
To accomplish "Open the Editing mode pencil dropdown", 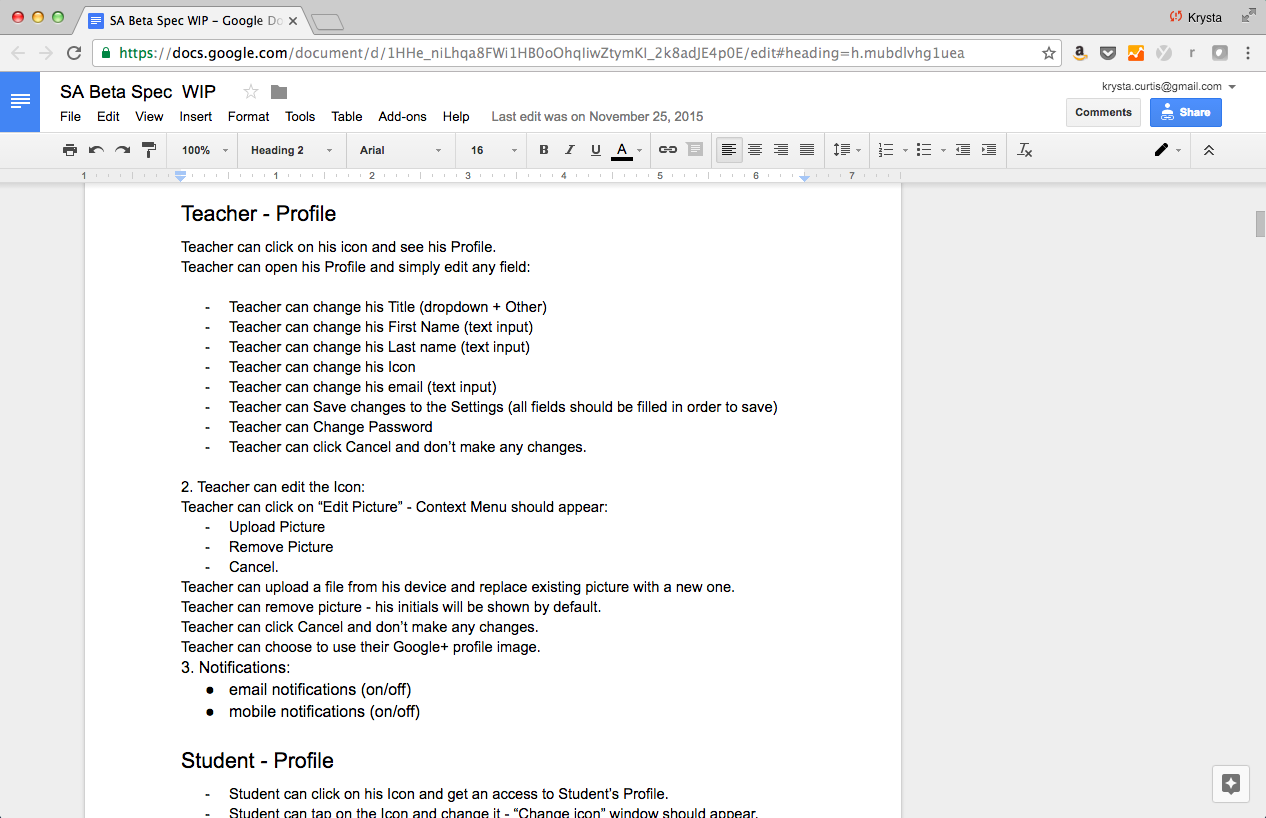I will pyautogui.click(x=1167, y=150).
